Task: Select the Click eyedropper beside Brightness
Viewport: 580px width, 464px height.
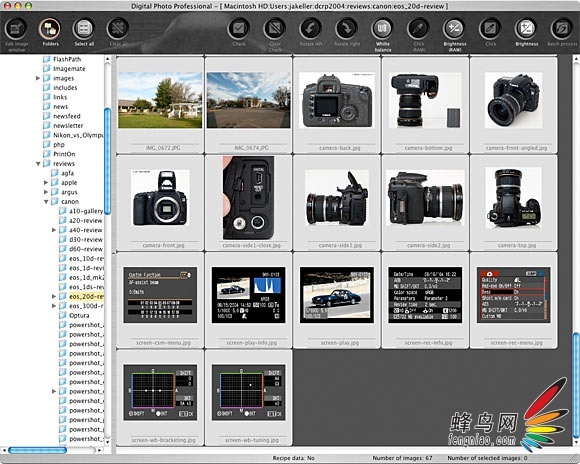Action: [x=490, y=28]
